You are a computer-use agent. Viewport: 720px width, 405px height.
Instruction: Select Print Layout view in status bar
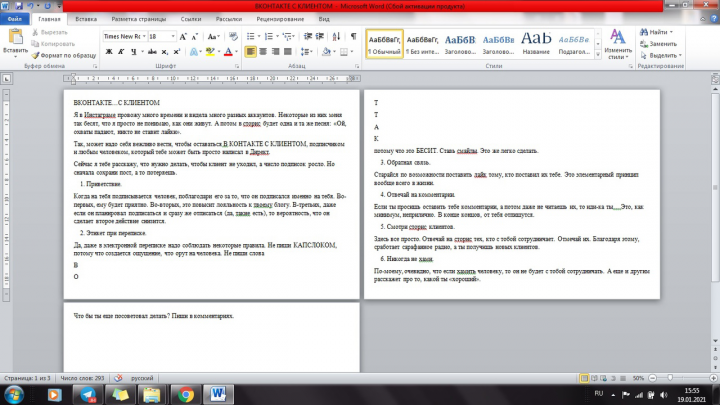(584, 378)
